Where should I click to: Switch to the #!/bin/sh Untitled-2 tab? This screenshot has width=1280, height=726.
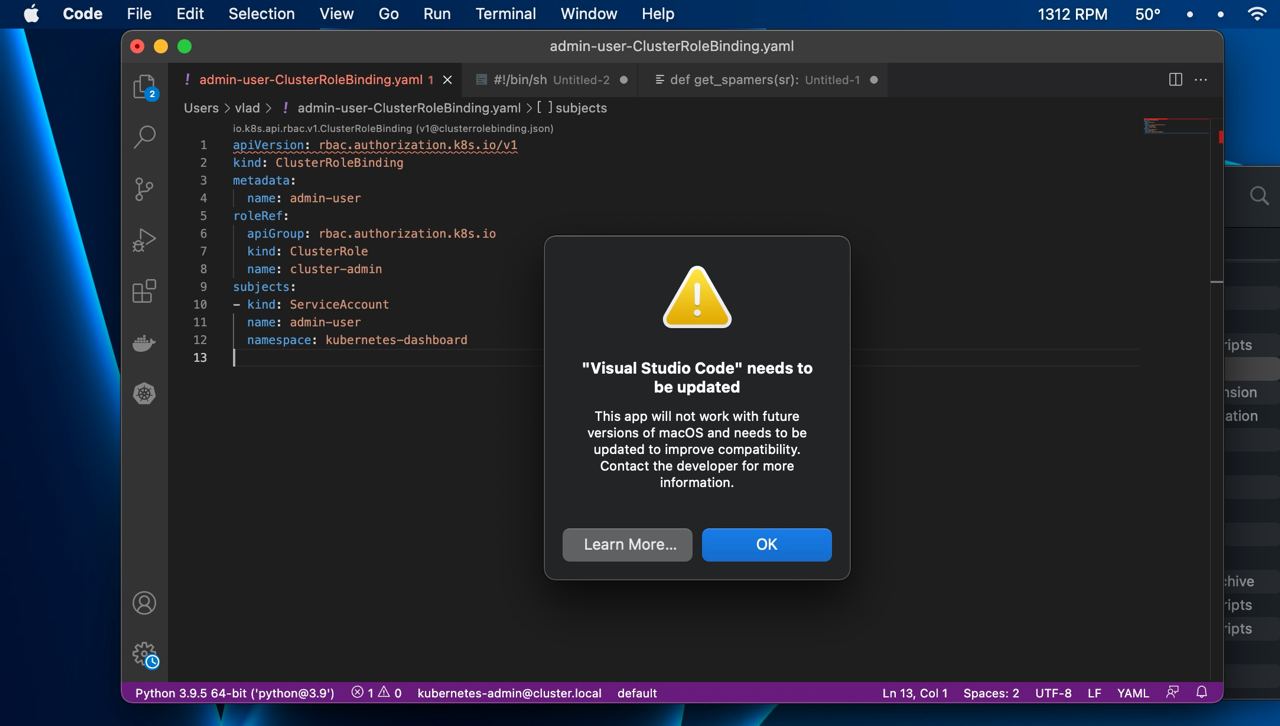552,80
